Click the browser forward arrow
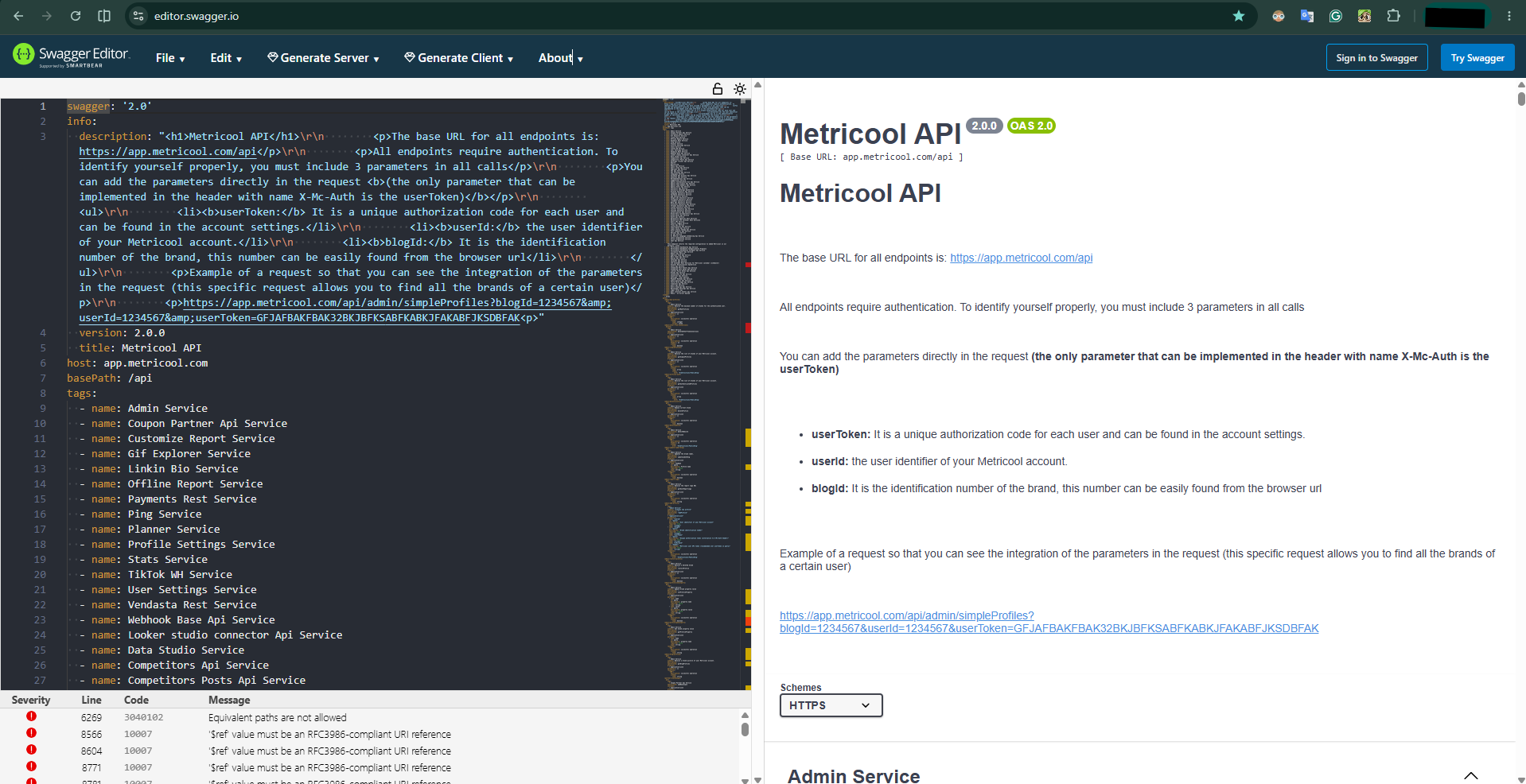Screen dimensions: 1526x784 47,16
